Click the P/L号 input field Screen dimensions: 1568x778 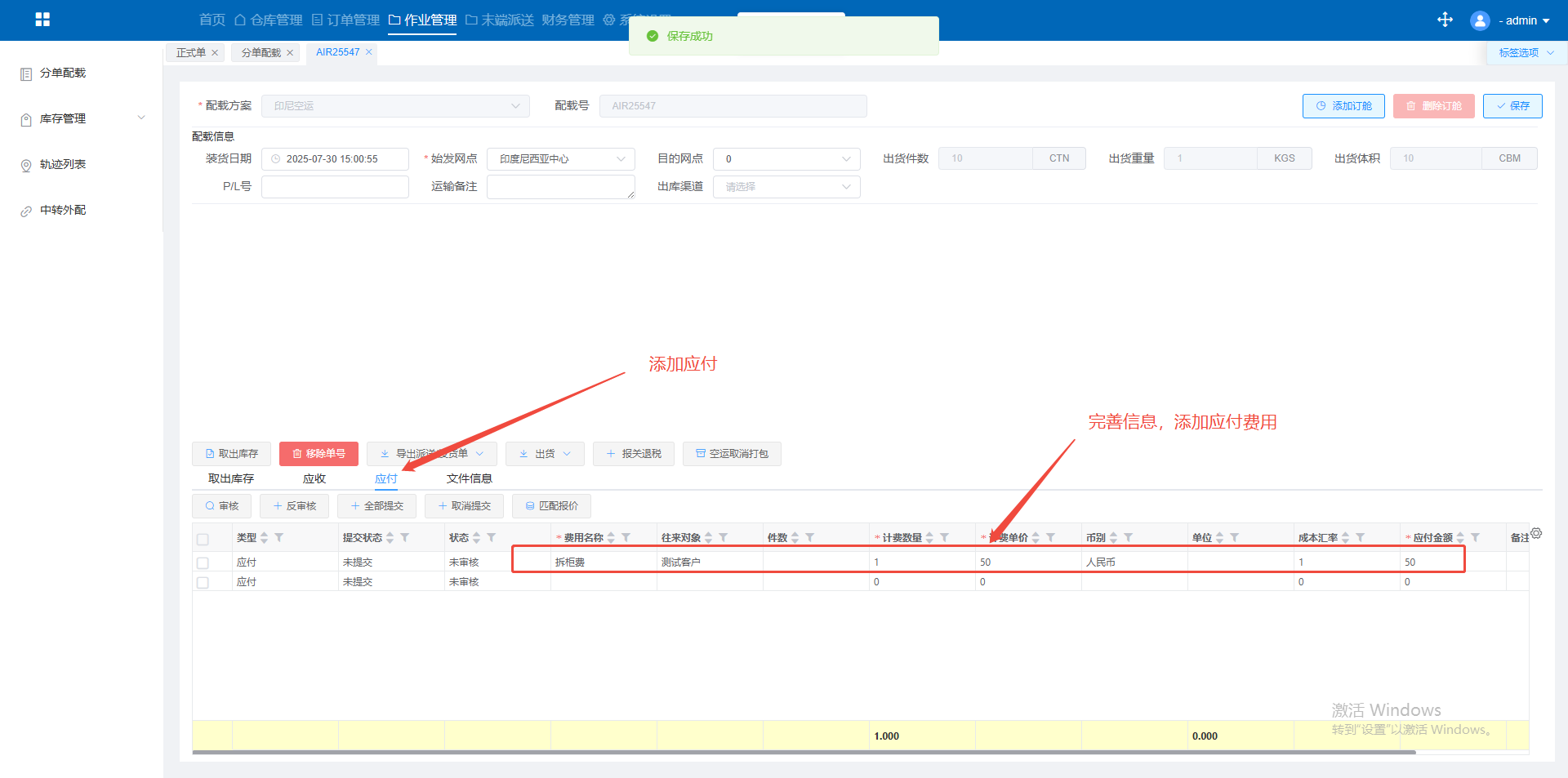pos(335,187)
